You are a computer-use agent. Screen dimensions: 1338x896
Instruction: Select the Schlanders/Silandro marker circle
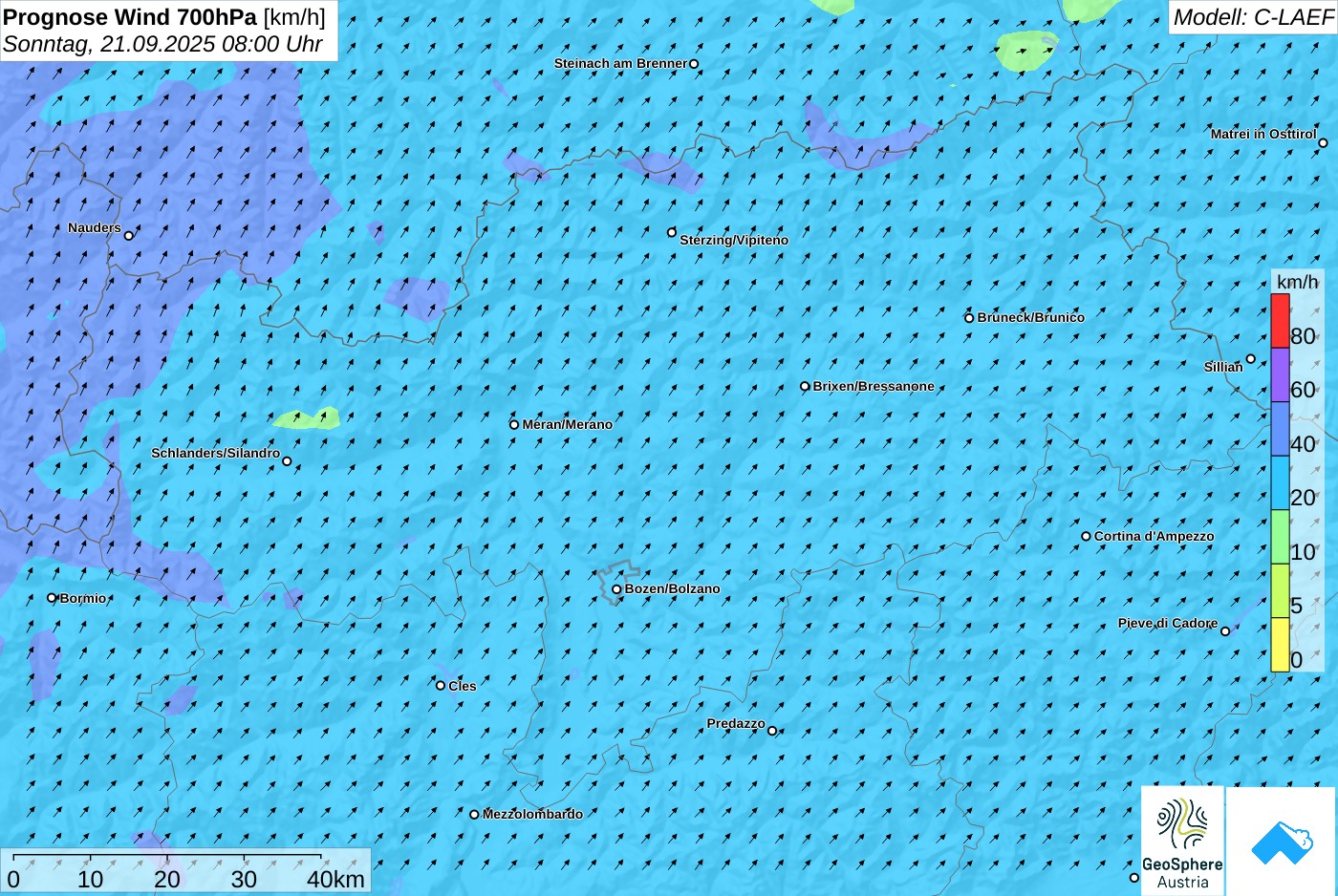287,461
